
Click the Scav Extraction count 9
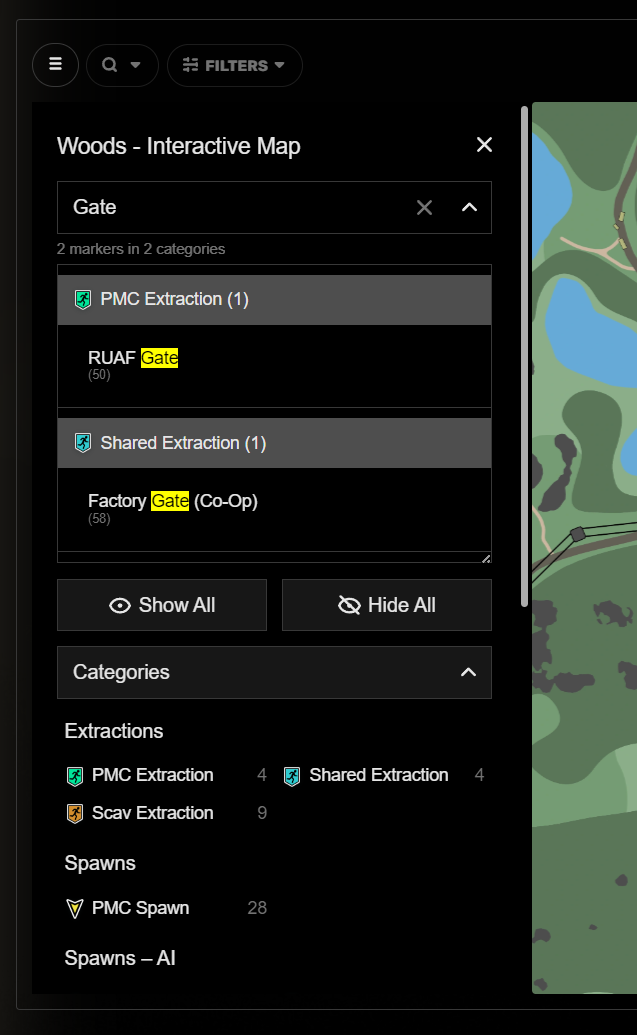(x=262, y=813)
